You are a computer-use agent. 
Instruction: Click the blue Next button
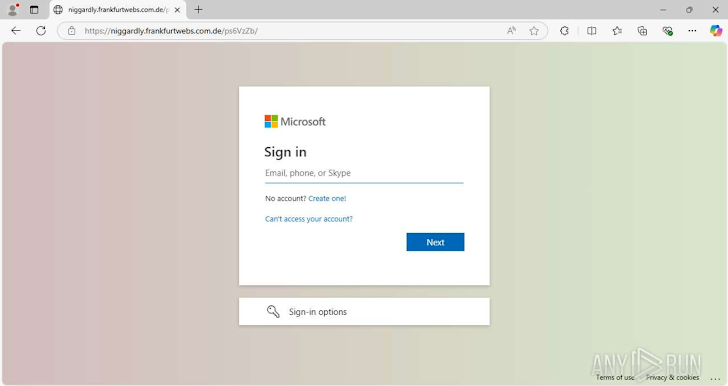click(435, 242)
